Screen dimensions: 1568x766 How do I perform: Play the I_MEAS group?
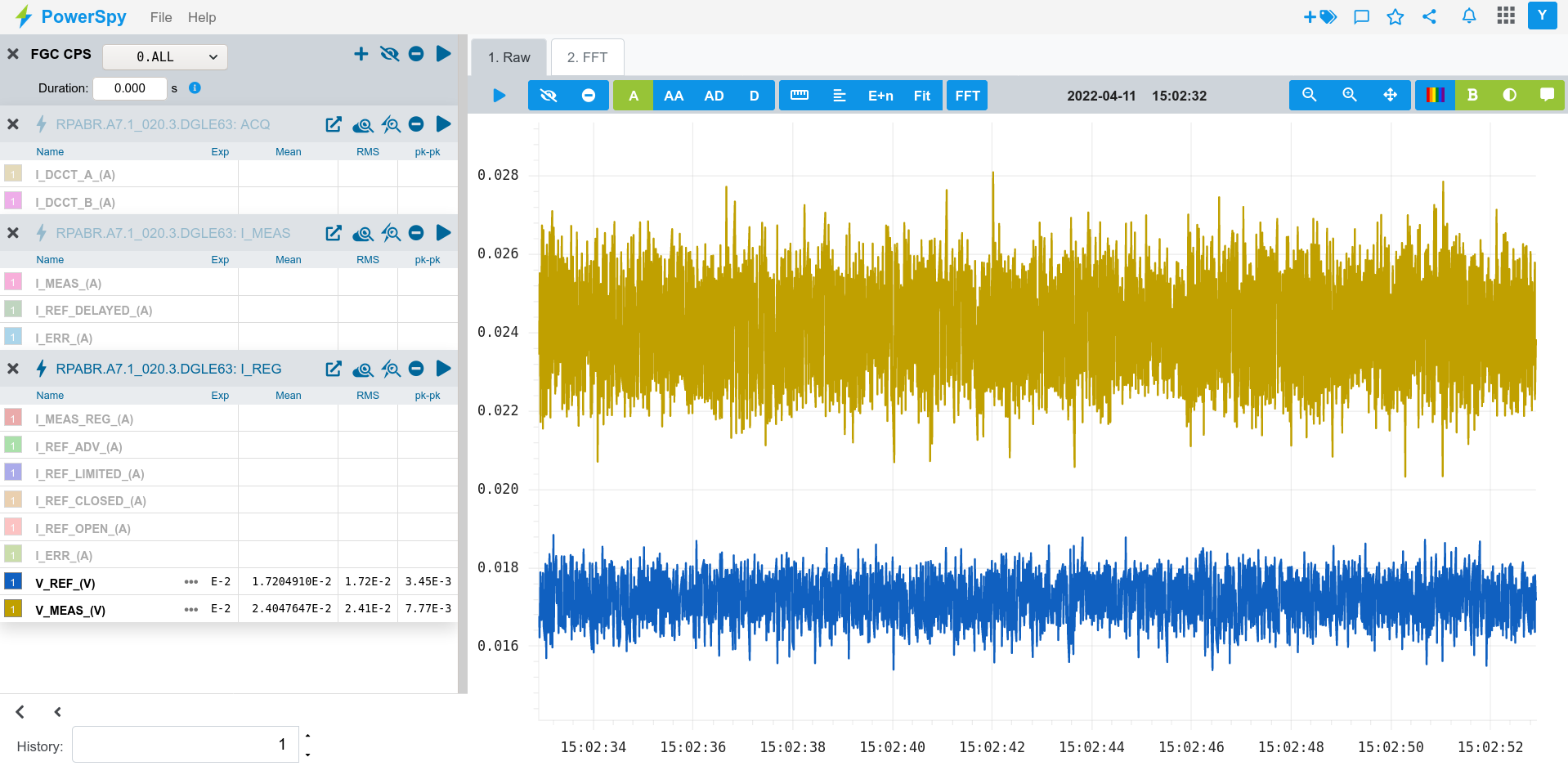pos(444,233)
